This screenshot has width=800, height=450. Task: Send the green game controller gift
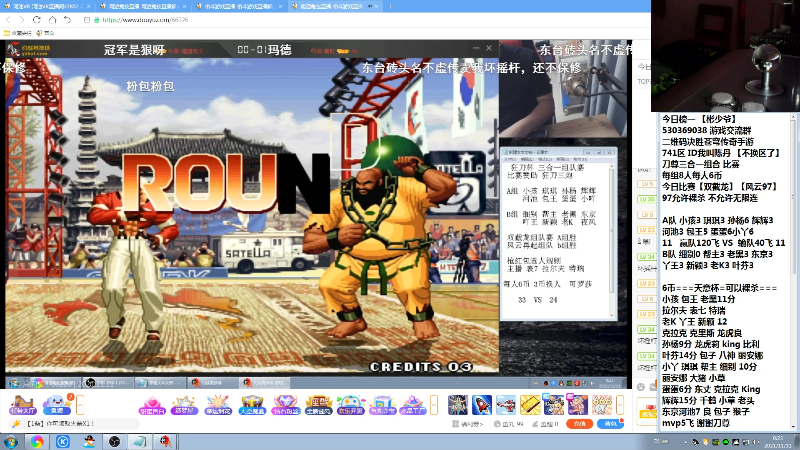tap(351, 405)
